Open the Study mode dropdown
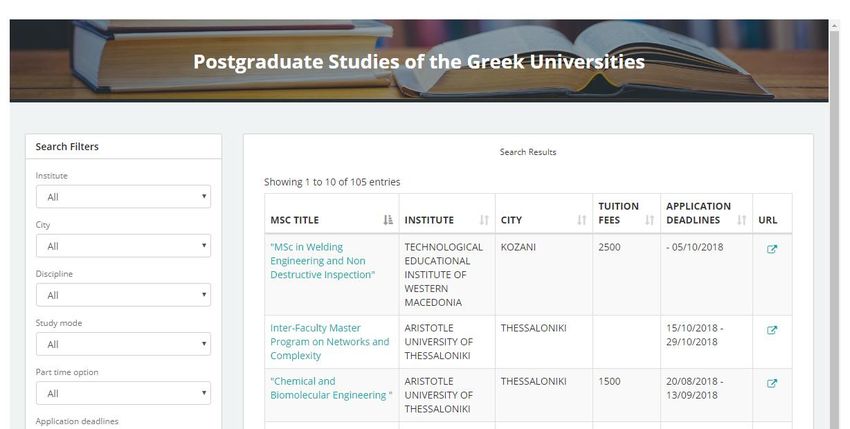850x429 pixels. [x=124, y=344]
